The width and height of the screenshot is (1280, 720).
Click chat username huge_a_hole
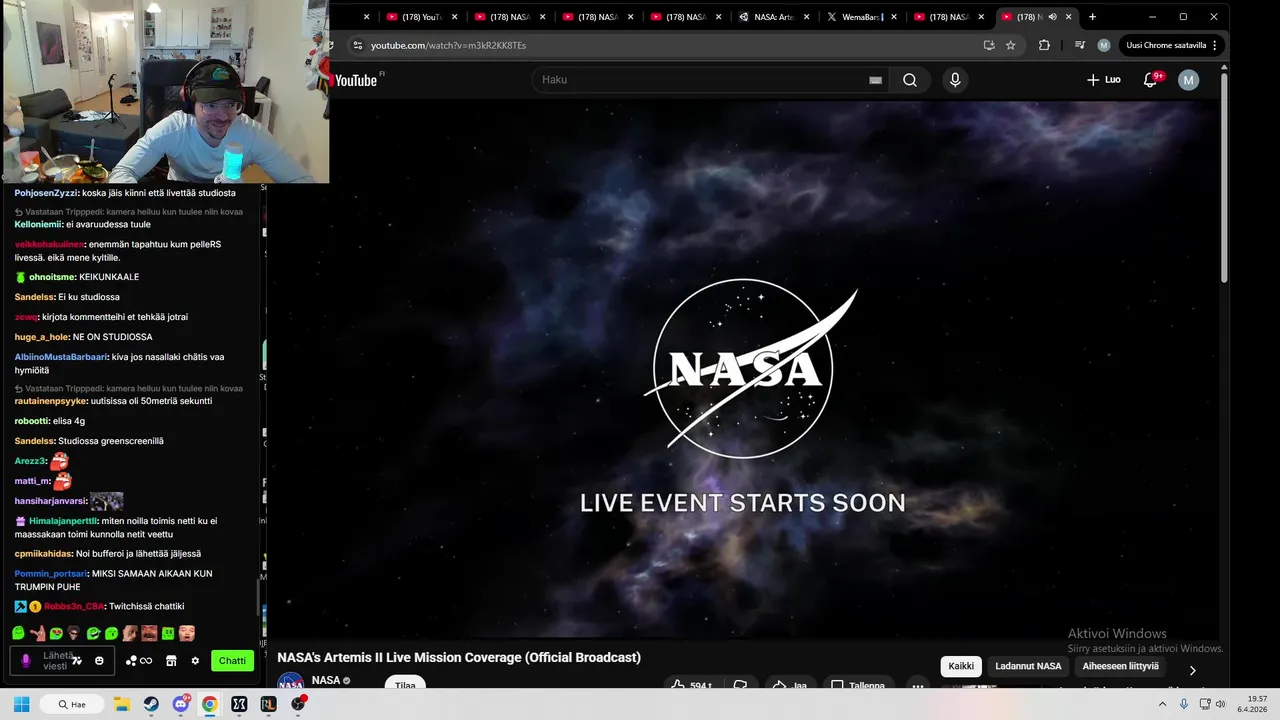pos(41,337)
